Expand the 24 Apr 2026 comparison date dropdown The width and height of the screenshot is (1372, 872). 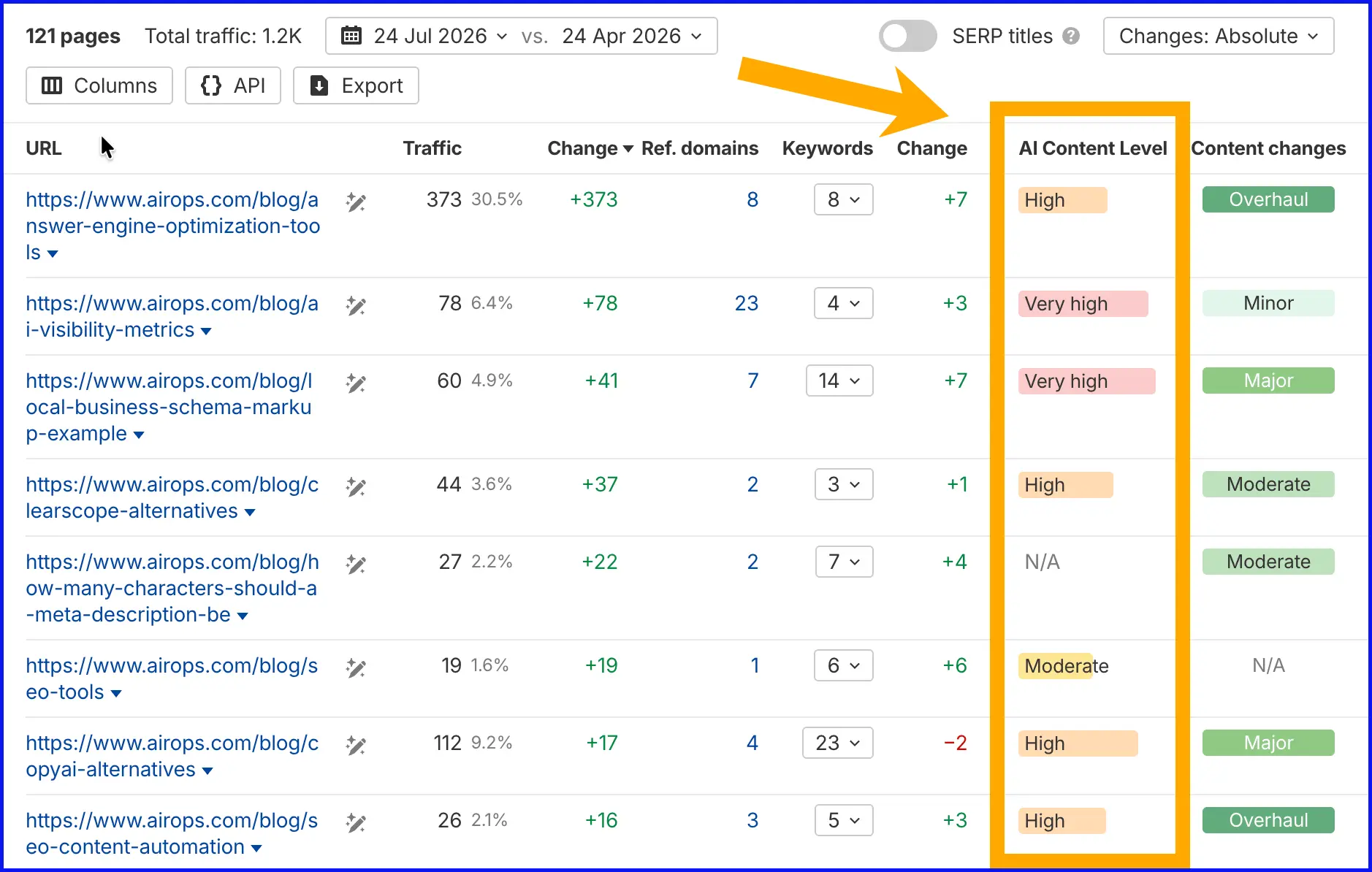coord(632,36)
